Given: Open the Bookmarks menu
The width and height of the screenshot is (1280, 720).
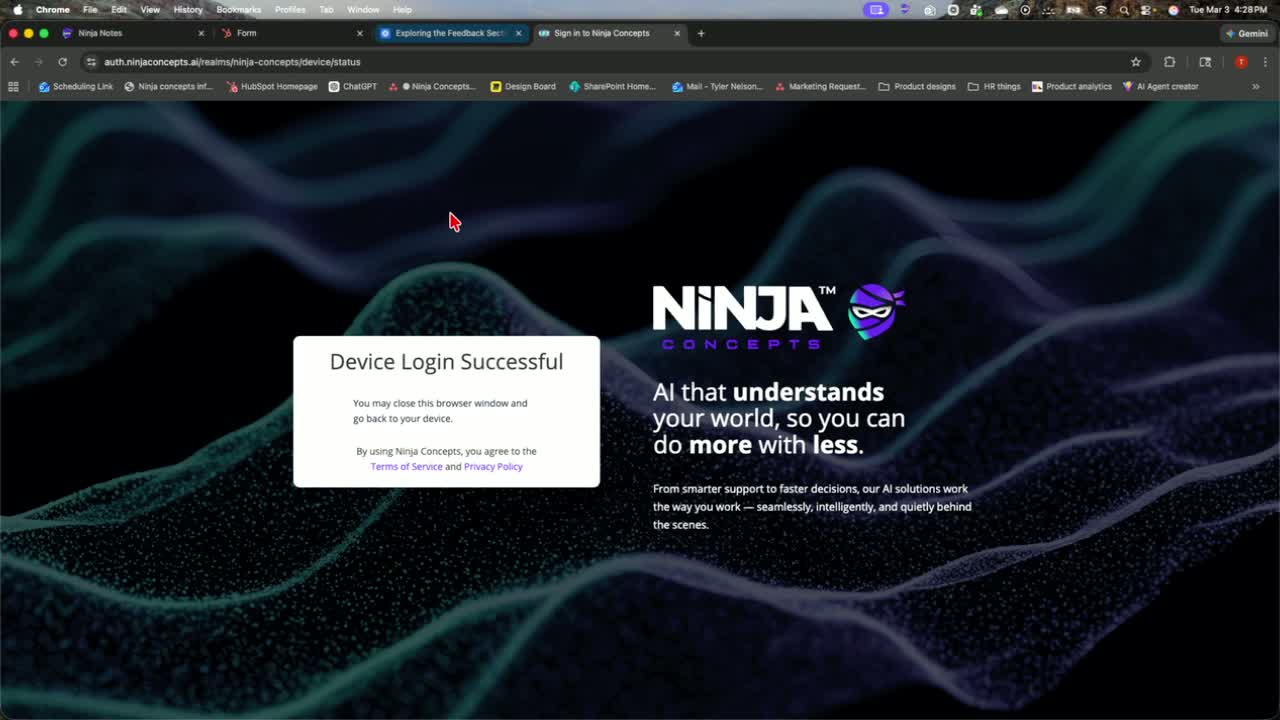Looking at the screenshot, I should click(x=239, y=9).
